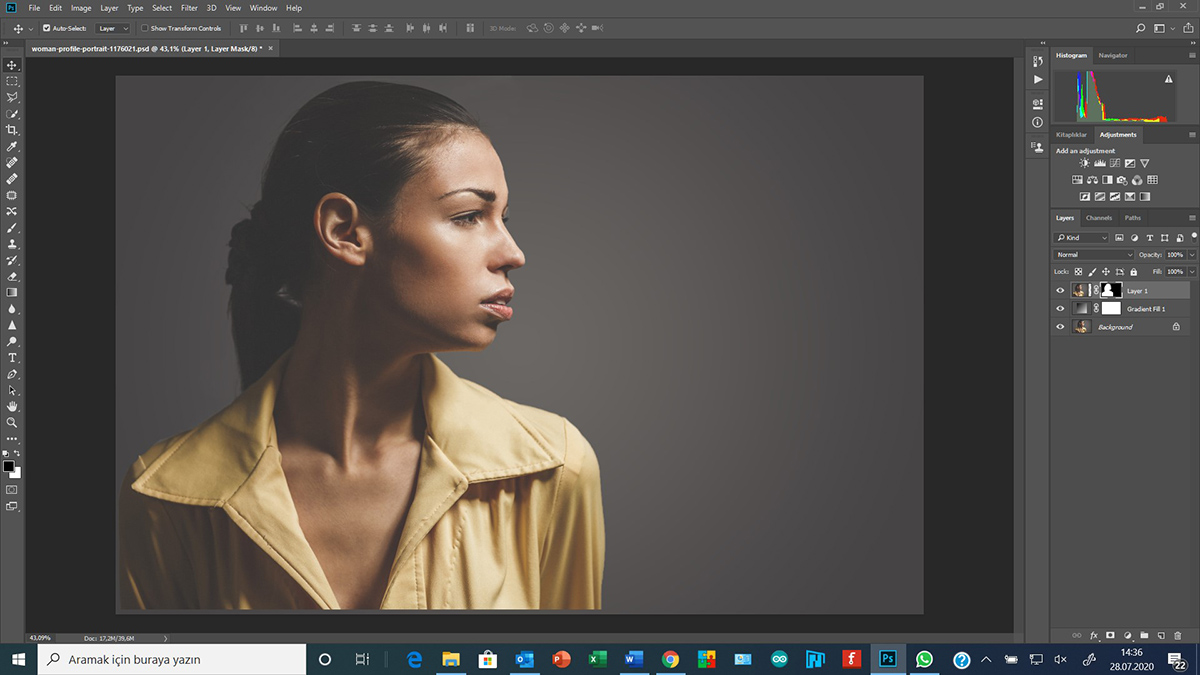Uncheck the Auto-Select checkbox

click(x=47, y=28)
